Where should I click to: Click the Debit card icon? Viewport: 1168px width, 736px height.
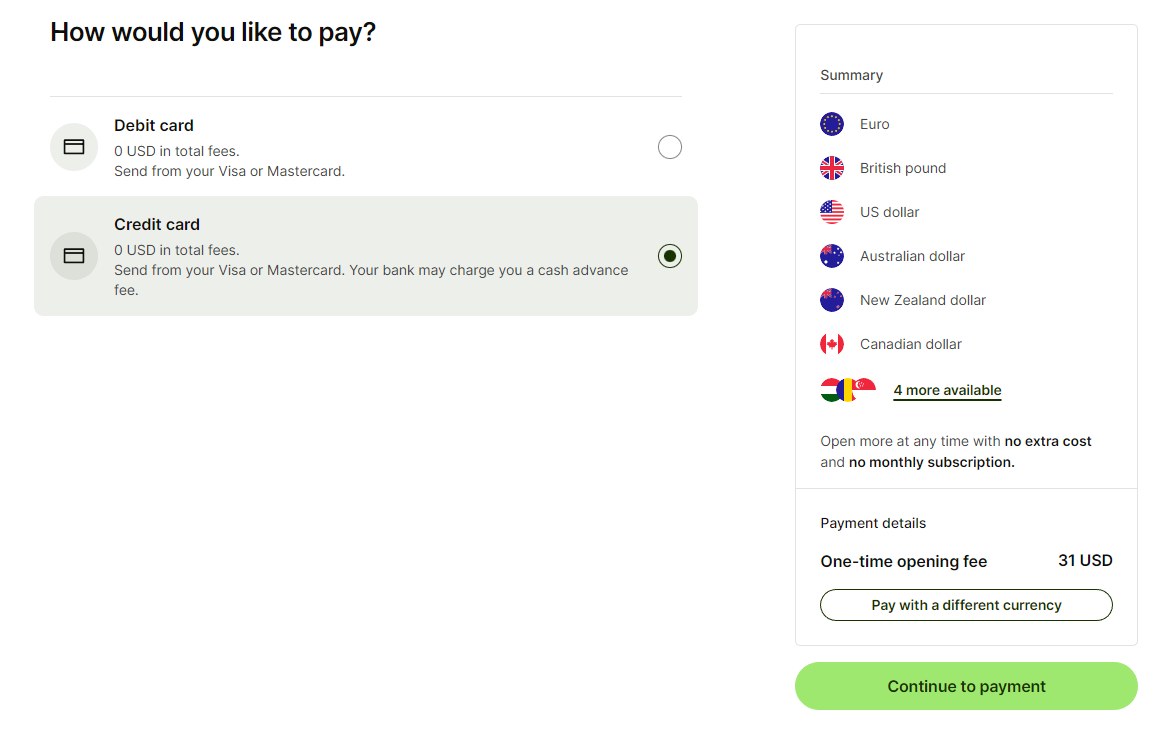[74, 147]
